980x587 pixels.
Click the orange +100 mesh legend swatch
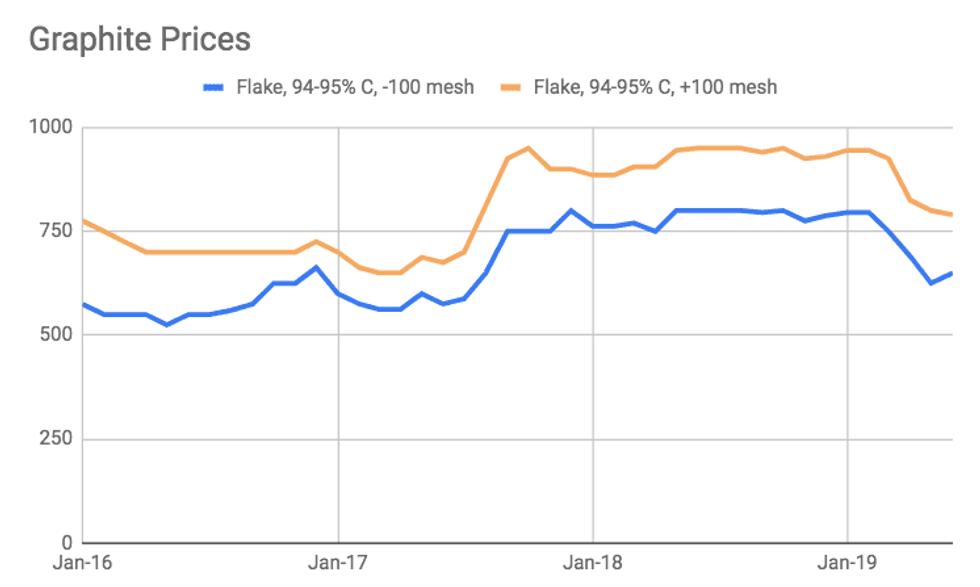pyautogui.click(x=510, y=87)
